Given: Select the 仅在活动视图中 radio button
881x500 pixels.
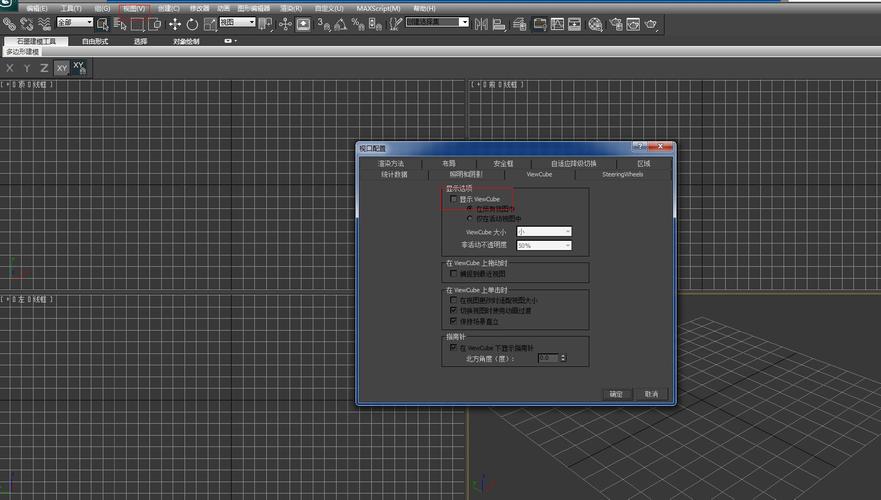Looking at the screenshot, I should pos(470,218).
